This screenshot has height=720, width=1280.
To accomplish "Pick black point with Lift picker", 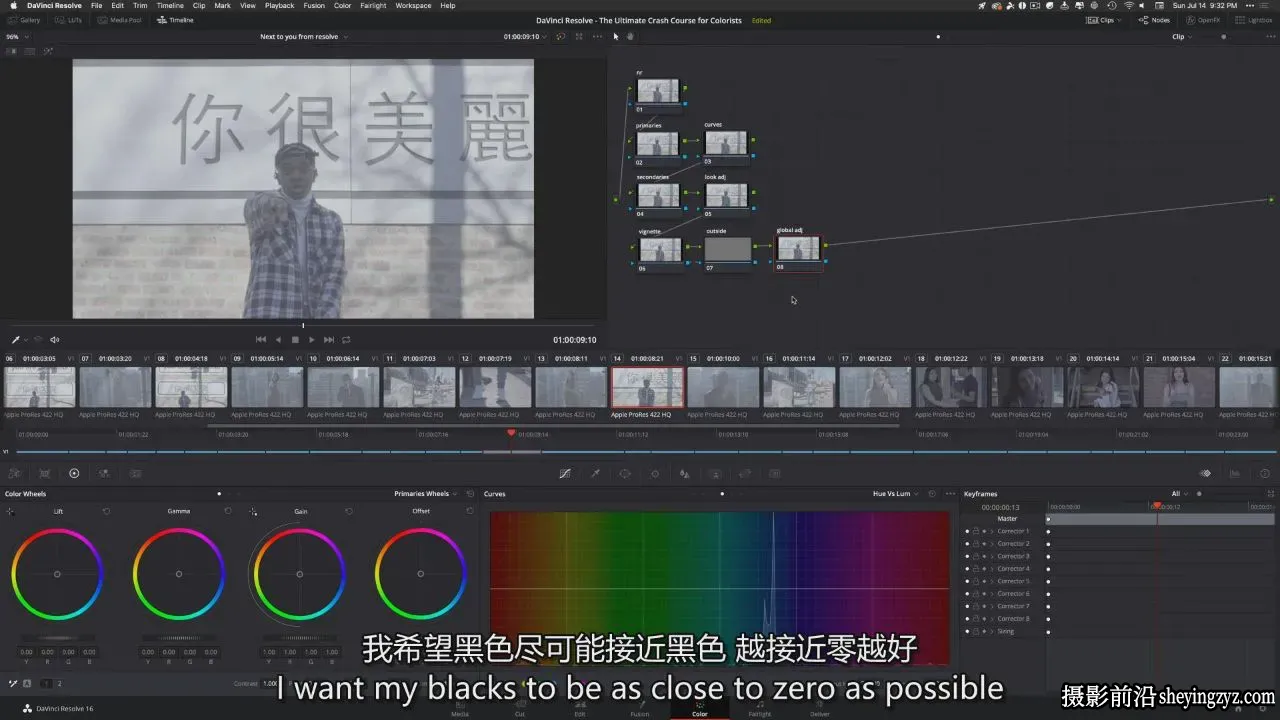I will [x=10, y=511].
